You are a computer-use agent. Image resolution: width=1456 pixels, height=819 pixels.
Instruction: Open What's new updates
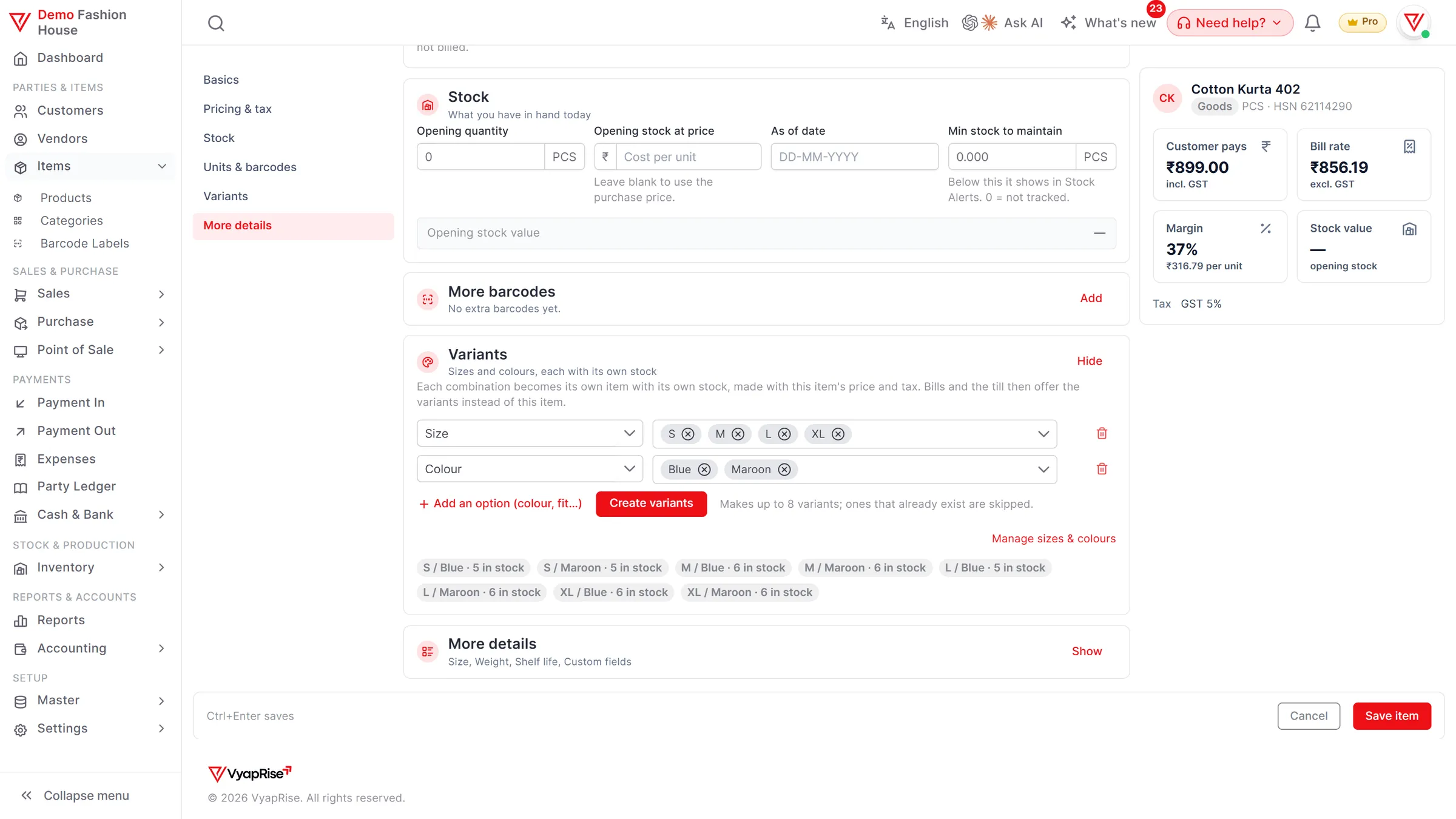(1108, 23)
